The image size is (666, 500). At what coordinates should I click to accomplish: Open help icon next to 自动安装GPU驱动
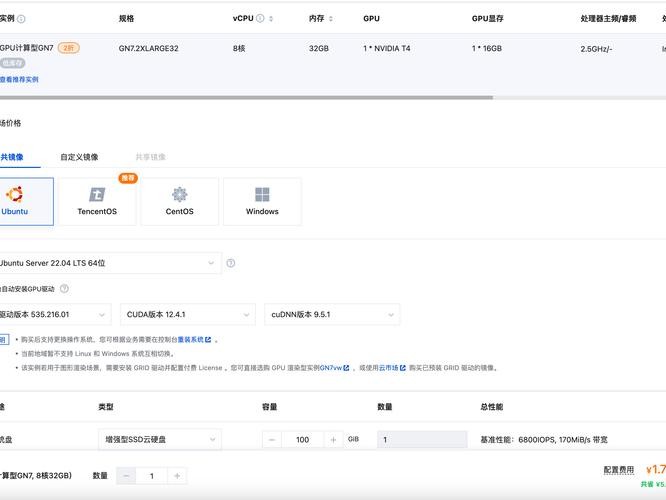click(64, 289)
